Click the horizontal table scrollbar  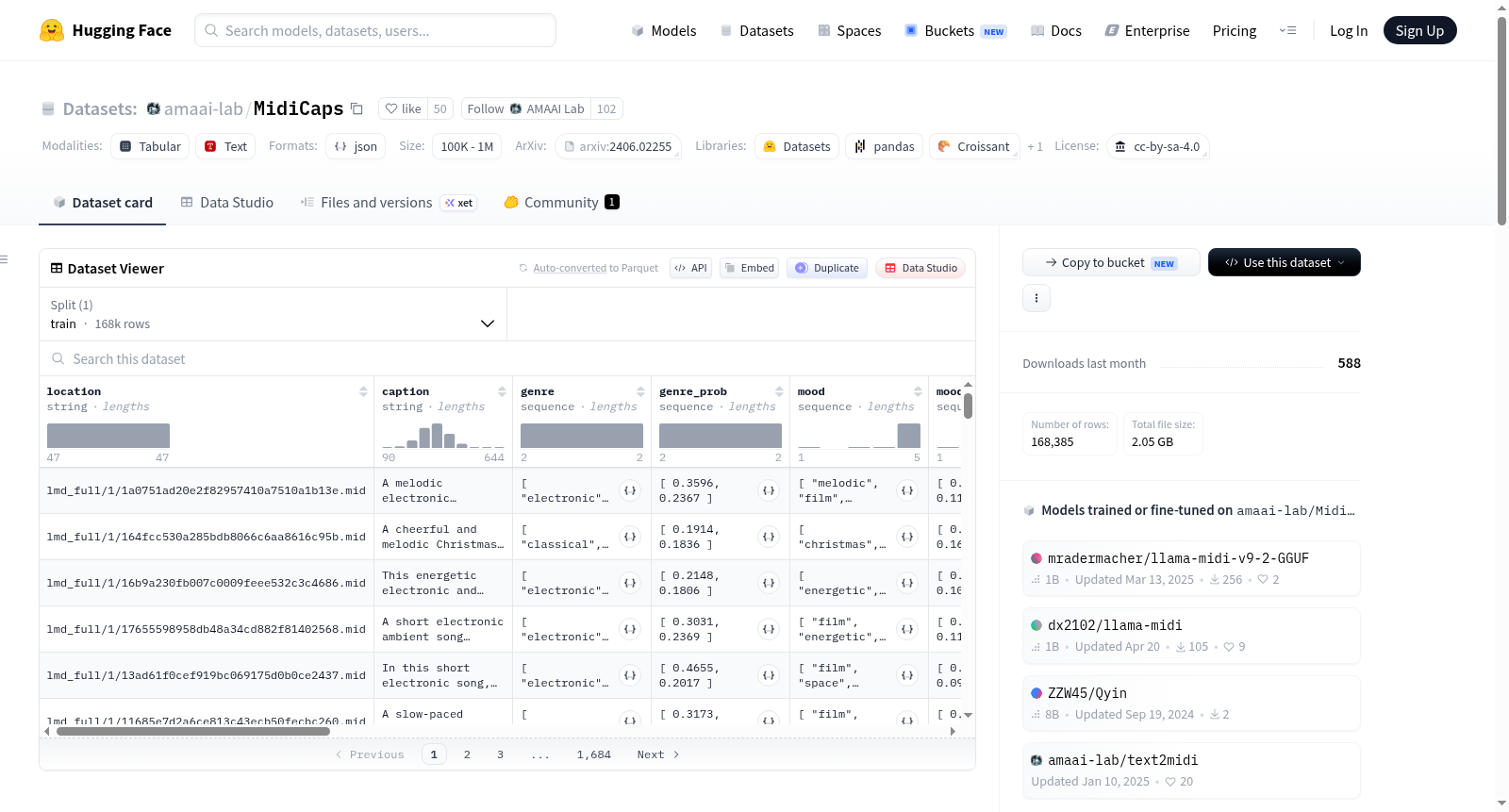tap(193, 731)
